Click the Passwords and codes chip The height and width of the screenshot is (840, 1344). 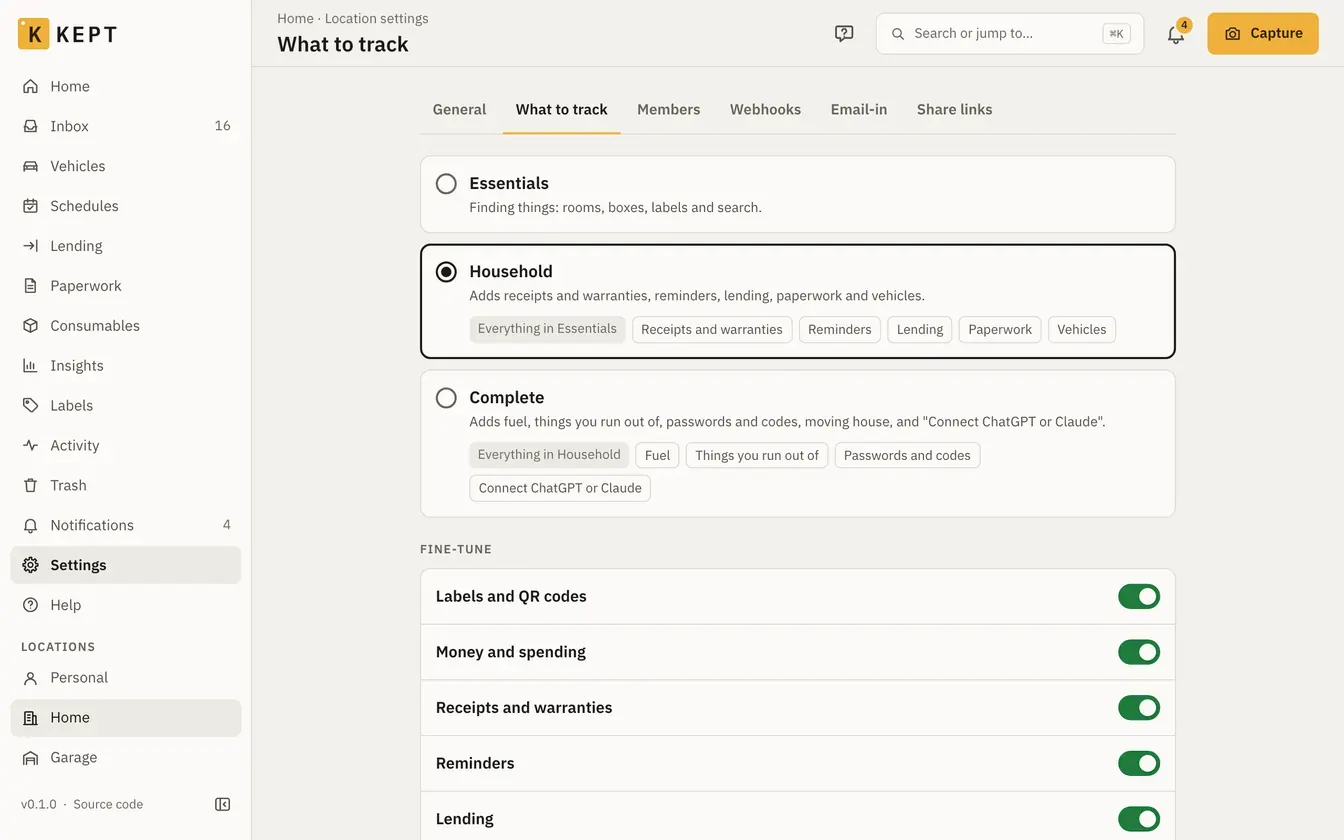(x=907, y=456)
